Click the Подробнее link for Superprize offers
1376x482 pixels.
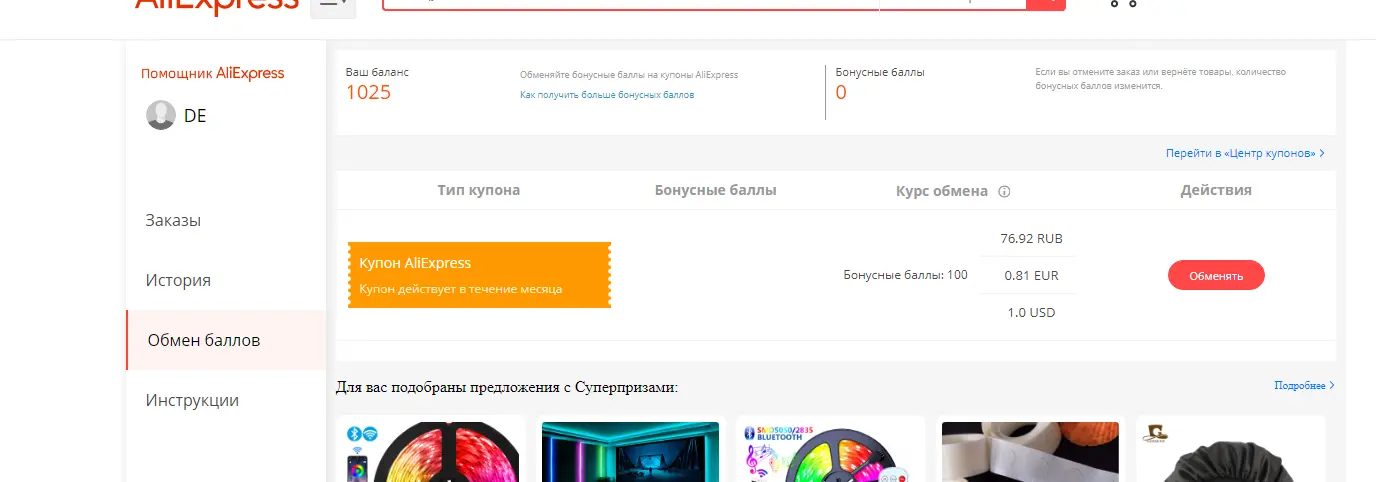(x=1304, y=385)
